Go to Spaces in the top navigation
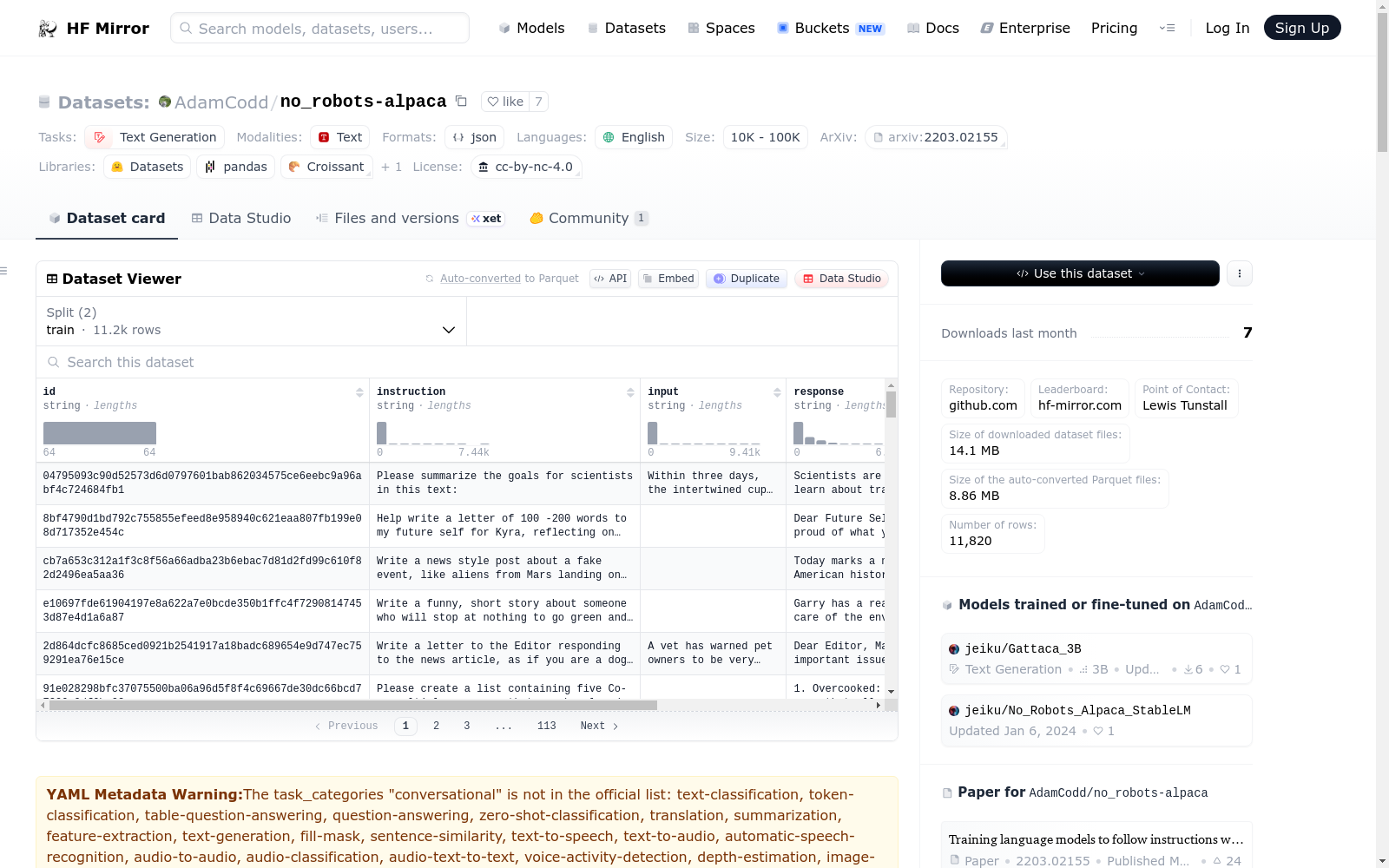1389x868 pixels. click(x=721, y=28)
